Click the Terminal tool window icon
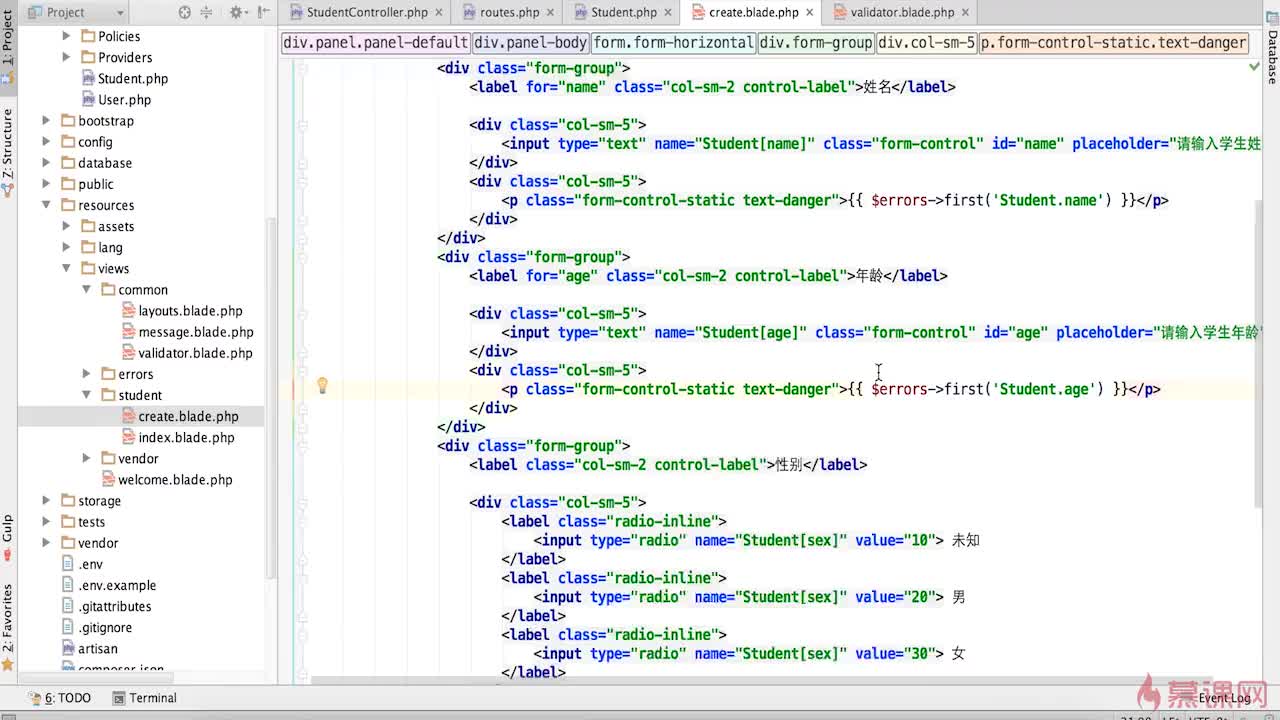The height and width of the screenshot is (720, 1280). pyautogui.click(x=118, y=698)
